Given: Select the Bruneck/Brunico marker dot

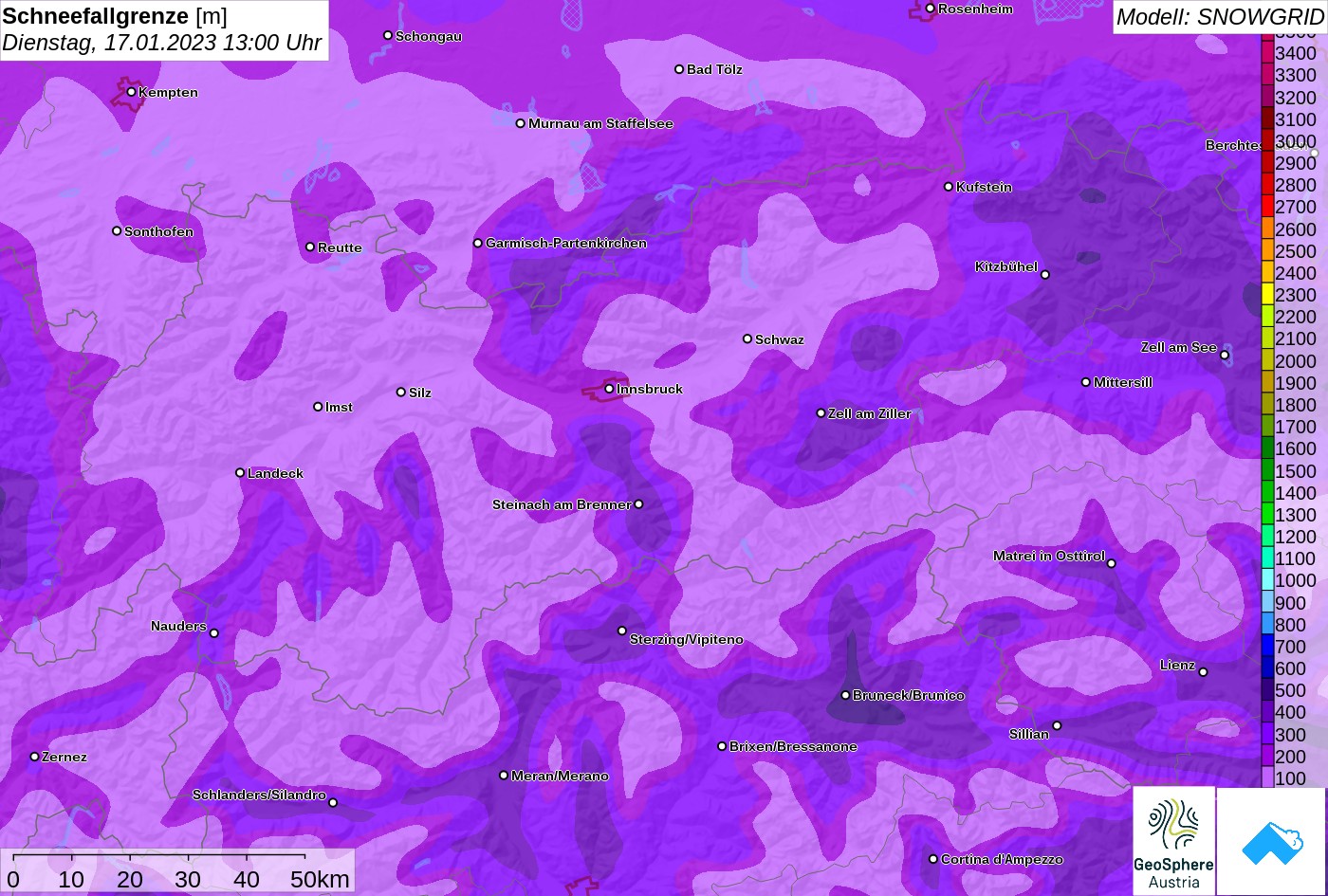Looking at the screenshot, I should click(x=845, y=695).
